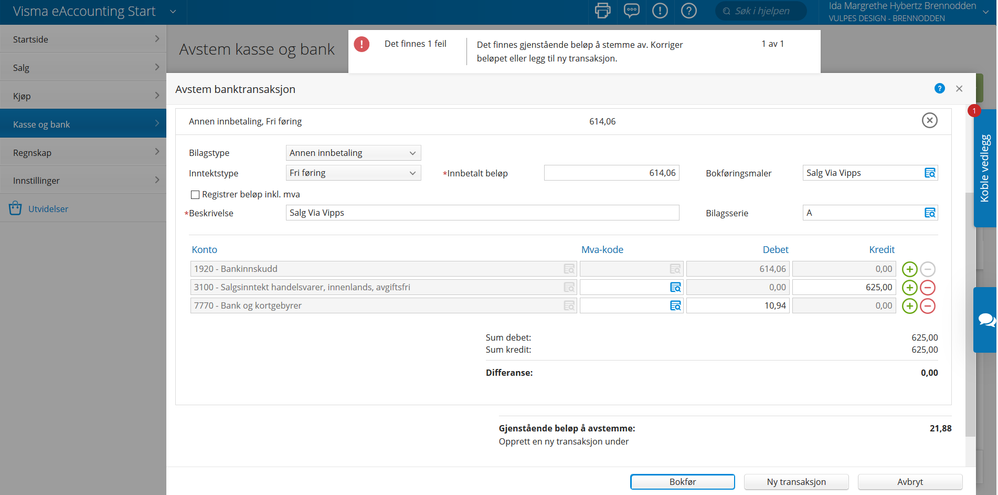Open Mva-kode lookup for 3100 row
The width and height of the screenshot is (998, 495).
pos(675,288)
